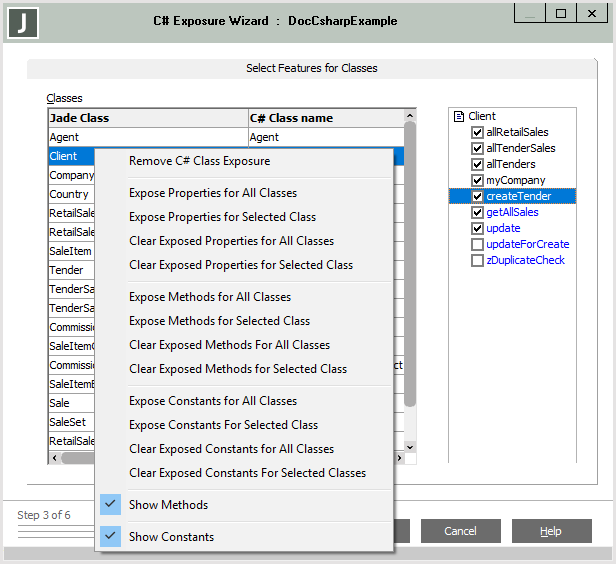
Task: Click the class list scroll down arrow
Action: tap(410, 447)
